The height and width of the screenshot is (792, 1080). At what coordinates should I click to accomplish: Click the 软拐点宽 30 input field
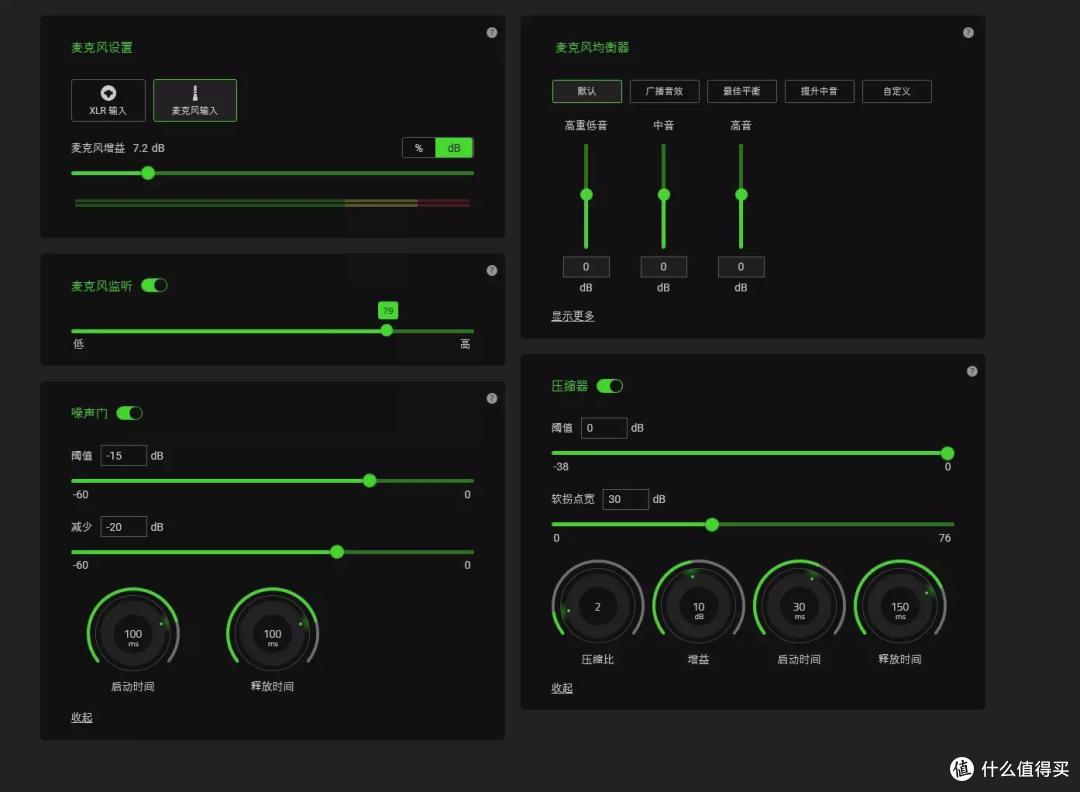click(x=625, y=499)
